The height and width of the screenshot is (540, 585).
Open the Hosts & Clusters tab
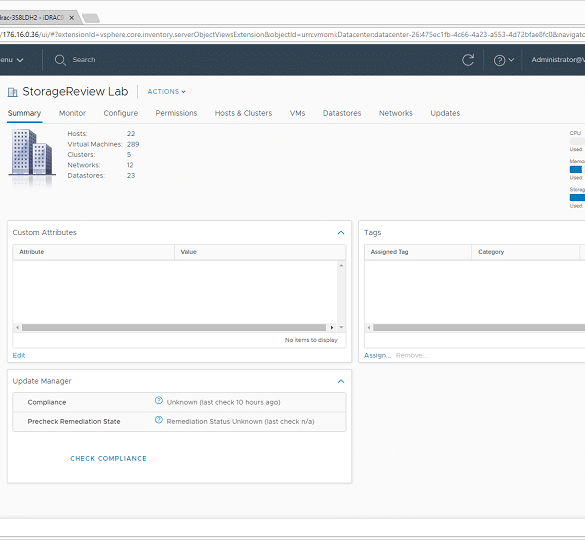(243, 113)
